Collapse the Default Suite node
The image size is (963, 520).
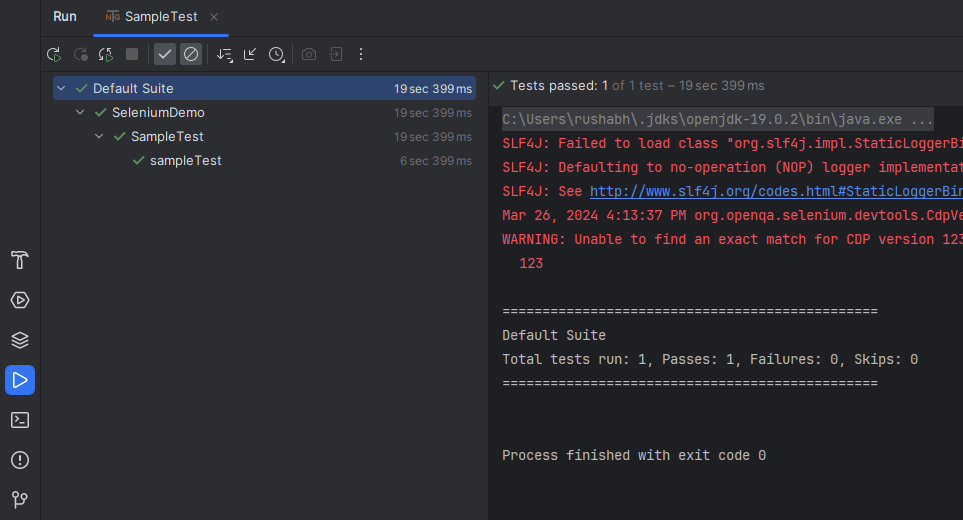(61, 88)
